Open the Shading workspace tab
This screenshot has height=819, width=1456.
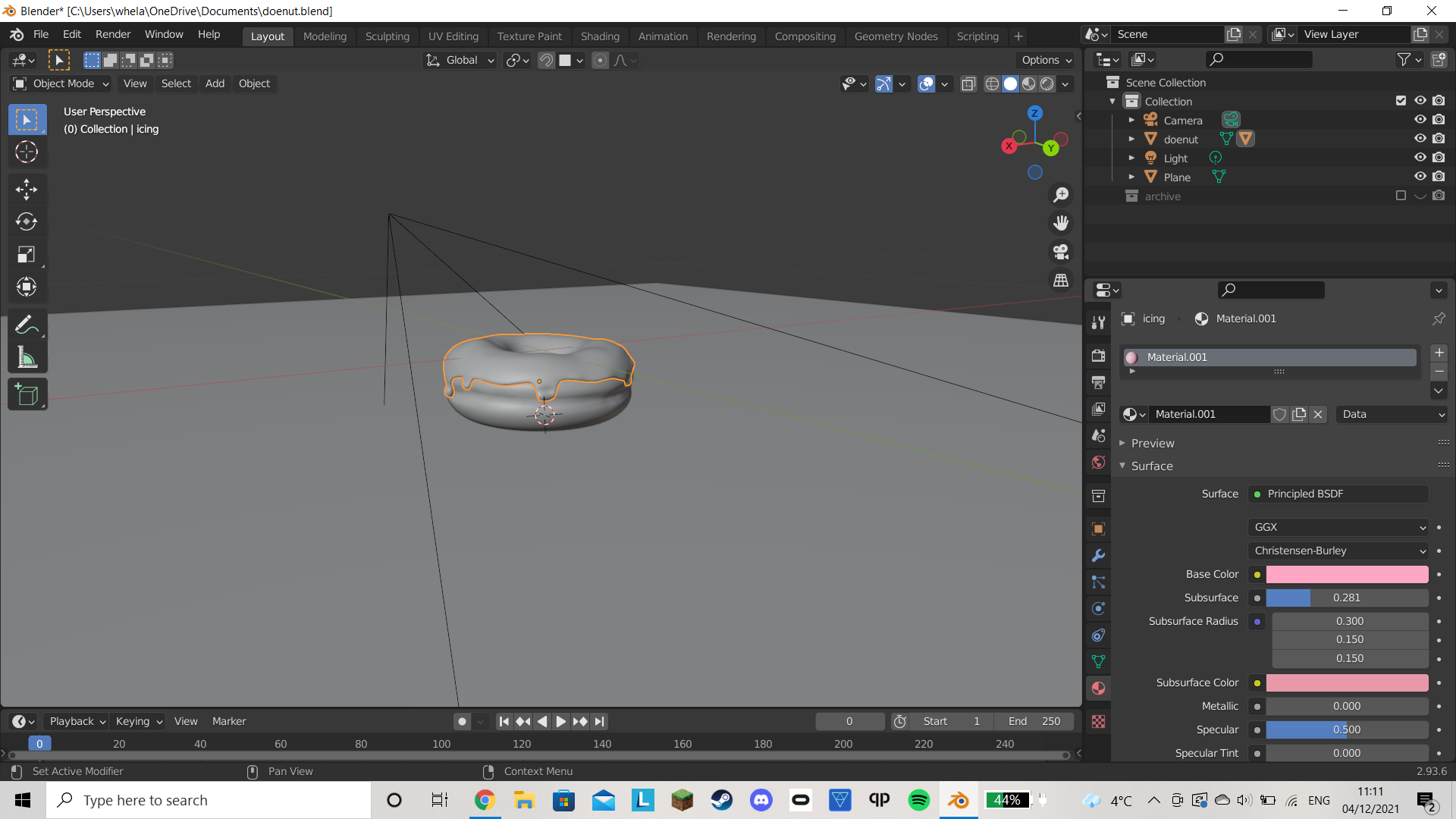pos(600,36)
